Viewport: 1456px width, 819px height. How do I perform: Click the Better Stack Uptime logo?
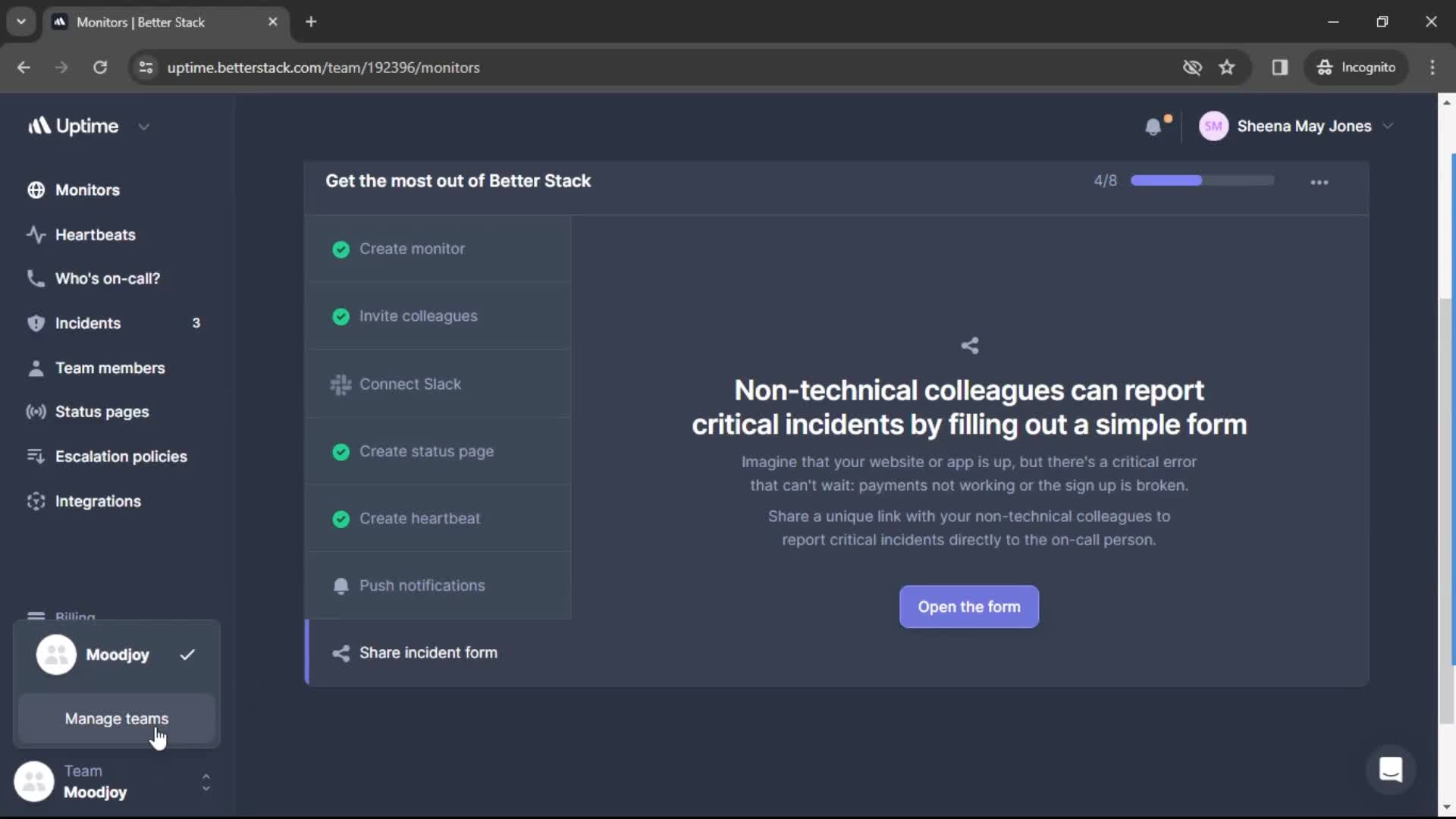(x=74, y=126)
